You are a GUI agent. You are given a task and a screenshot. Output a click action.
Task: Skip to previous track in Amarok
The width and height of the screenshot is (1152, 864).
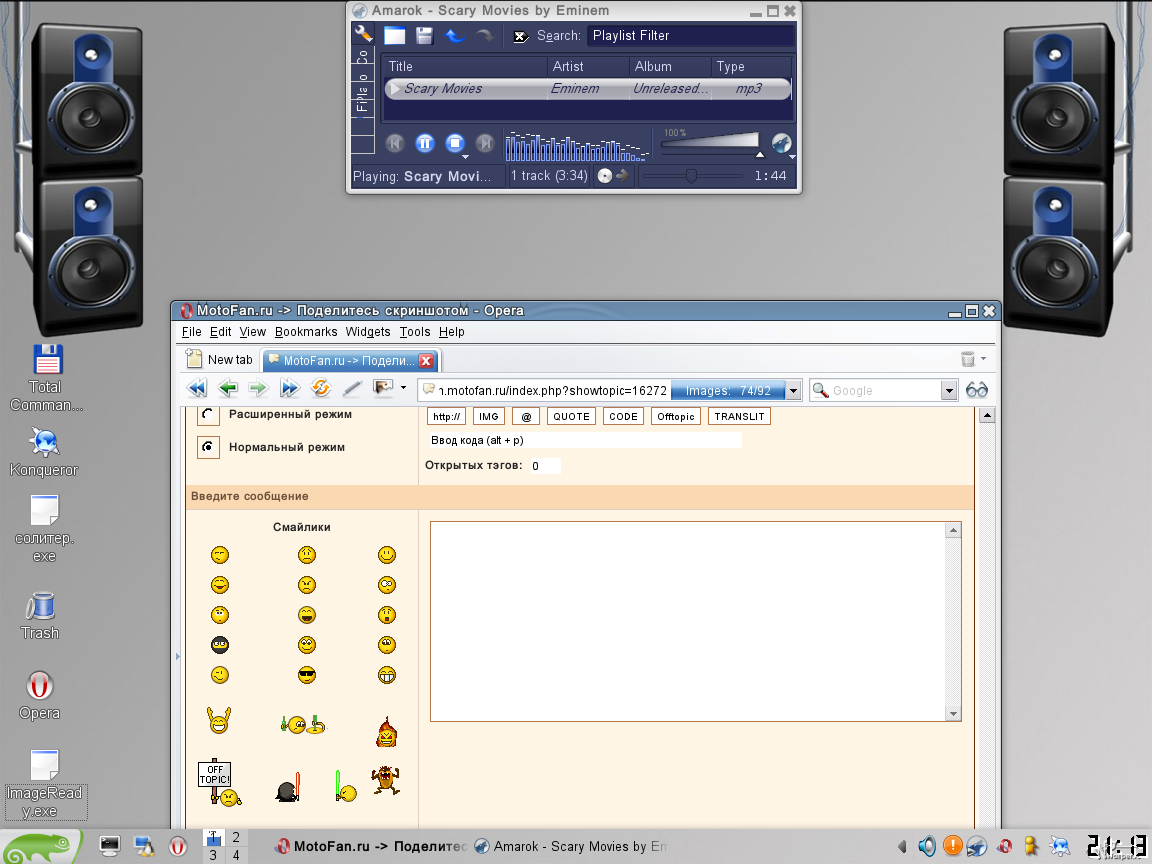click(x=395, y=143)
